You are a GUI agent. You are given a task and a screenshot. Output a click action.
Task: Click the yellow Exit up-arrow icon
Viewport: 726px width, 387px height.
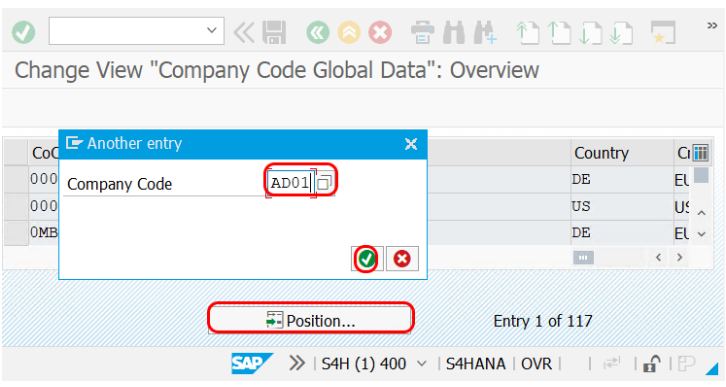[x=349, y=32]
